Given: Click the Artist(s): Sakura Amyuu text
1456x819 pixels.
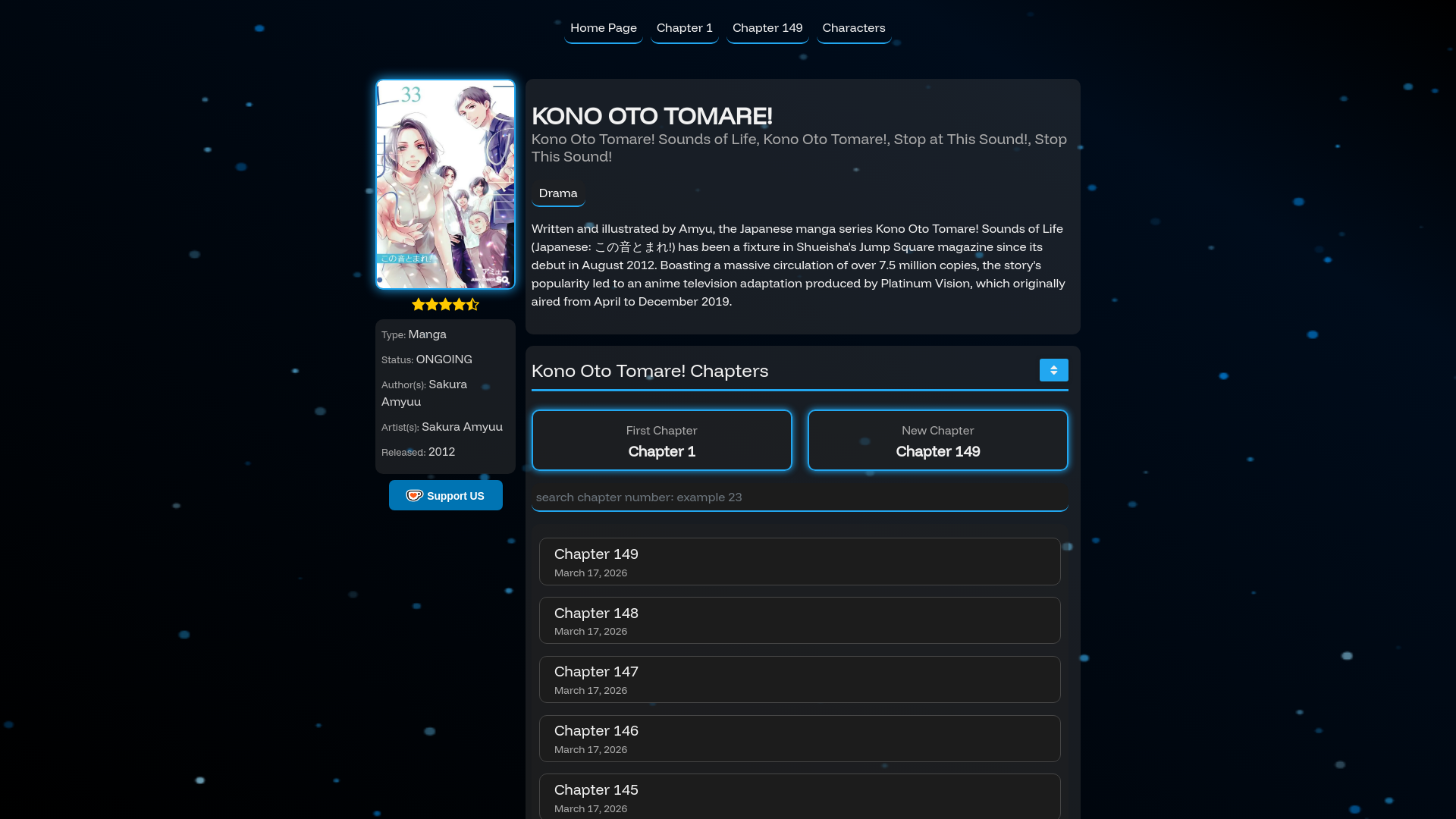Looking at the screenshot, I should coord(442,427).
